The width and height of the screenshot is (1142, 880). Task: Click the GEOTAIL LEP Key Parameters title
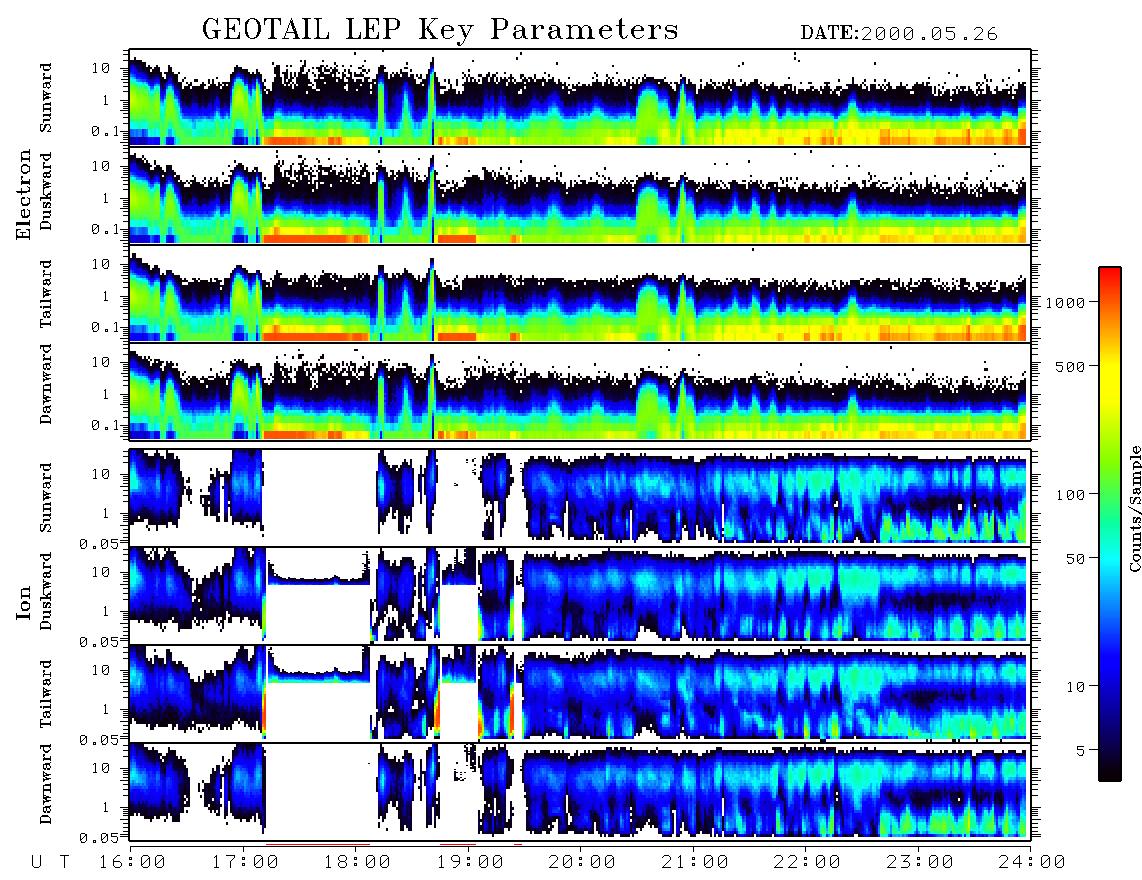point(440,30)
